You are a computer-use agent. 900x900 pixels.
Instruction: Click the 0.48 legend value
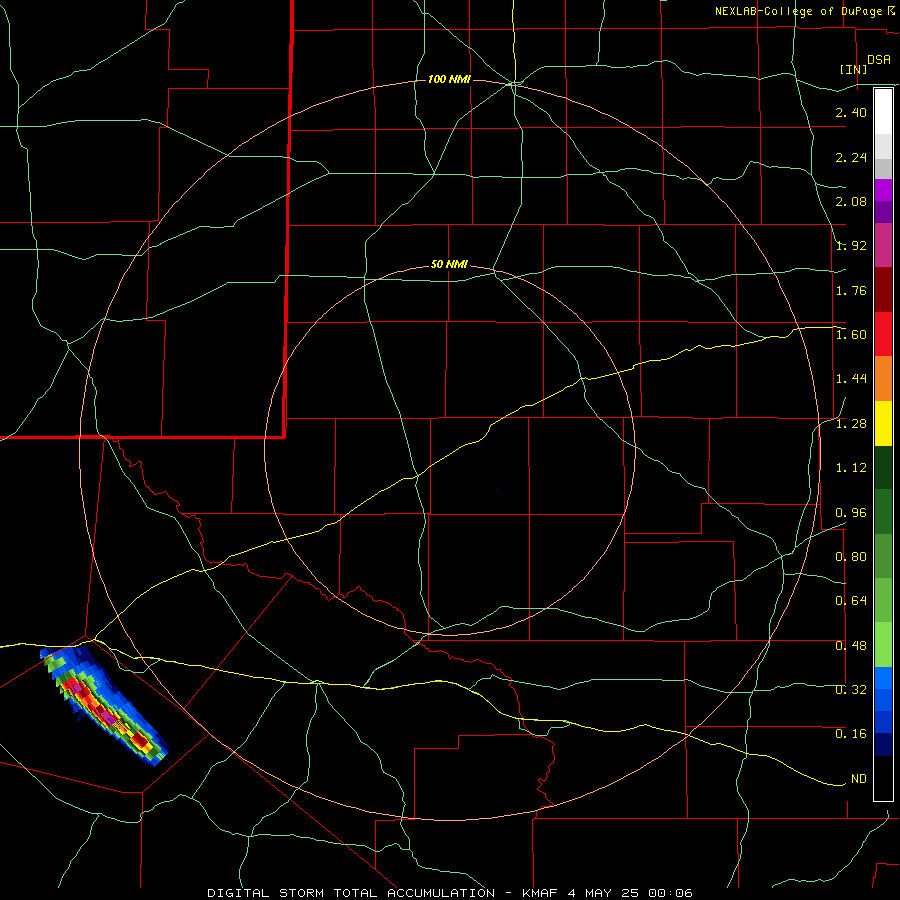(851, 646)
